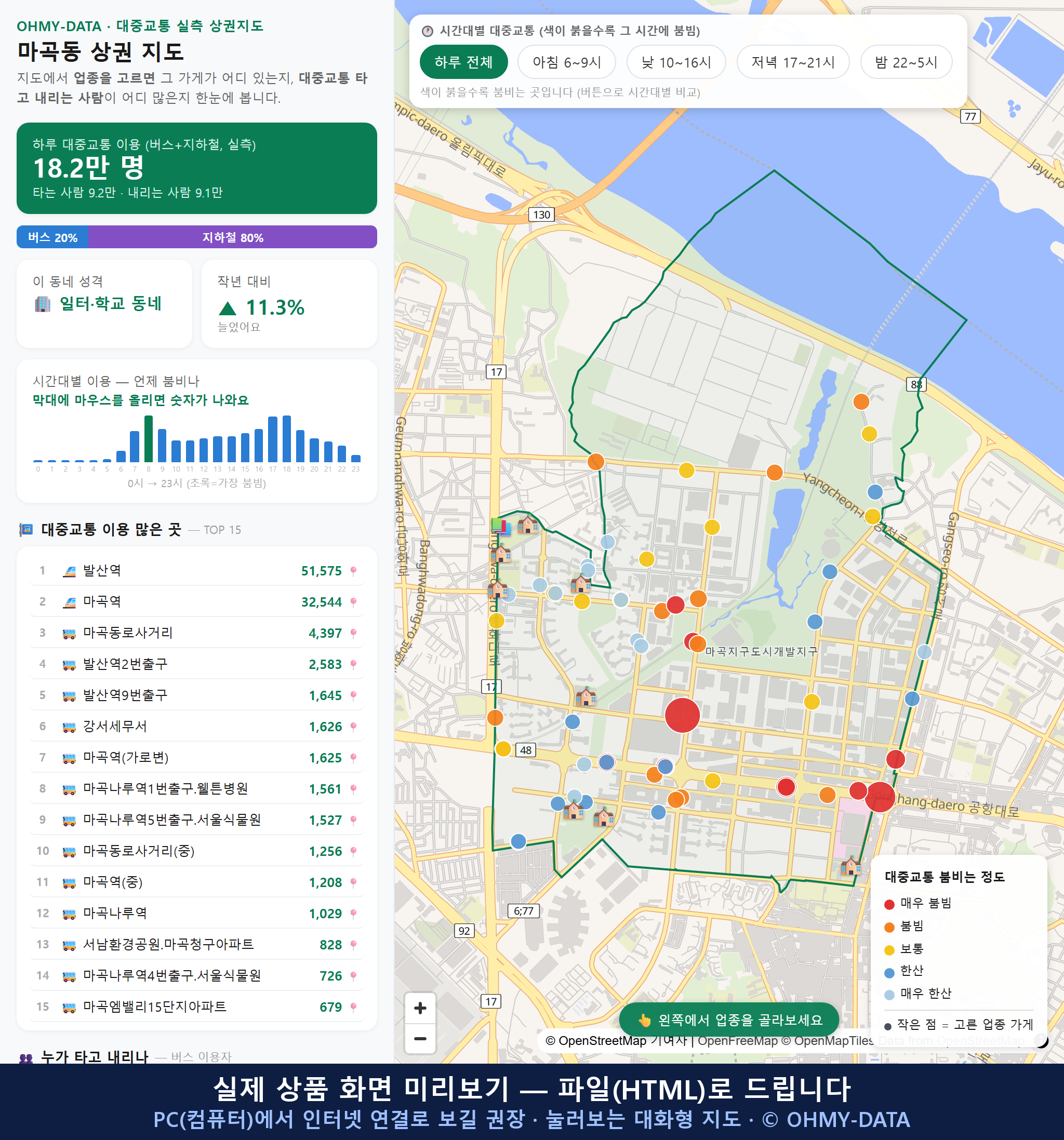Click the 한산 blue legend swatch

click(889, 973)
